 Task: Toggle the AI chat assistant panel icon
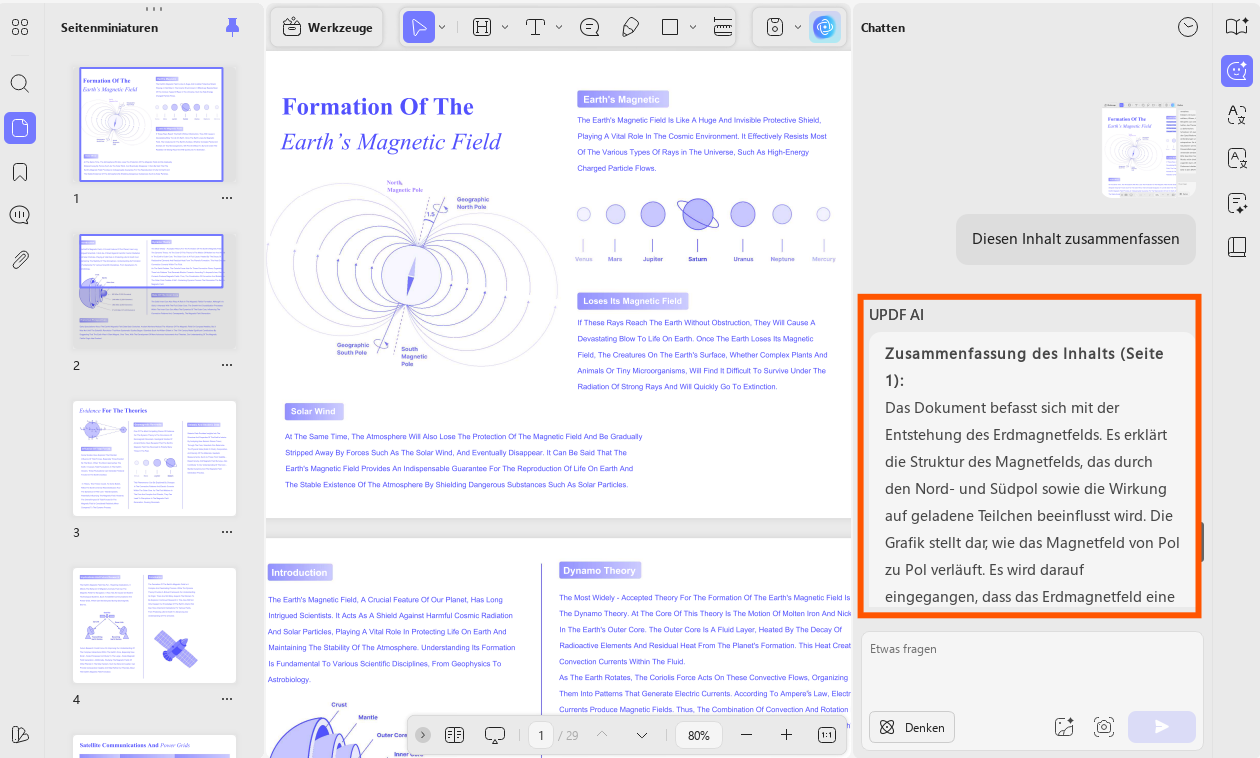pos(1237,71)
